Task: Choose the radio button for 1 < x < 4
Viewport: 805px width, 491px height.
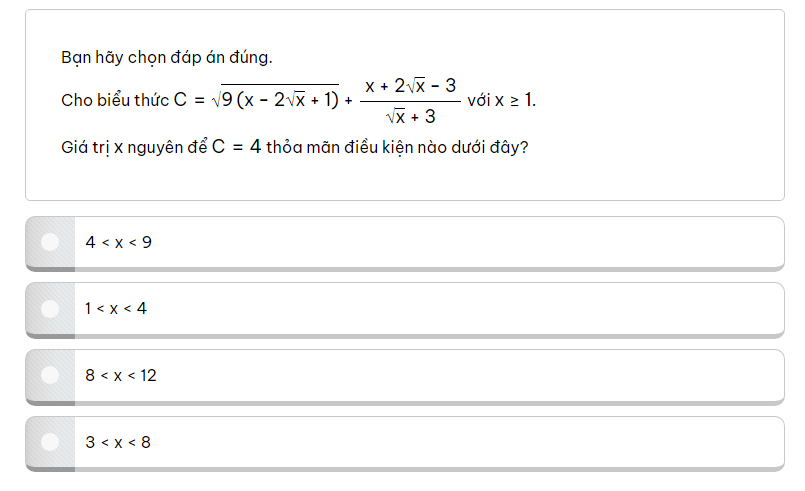Action: [x=50, y=309]
